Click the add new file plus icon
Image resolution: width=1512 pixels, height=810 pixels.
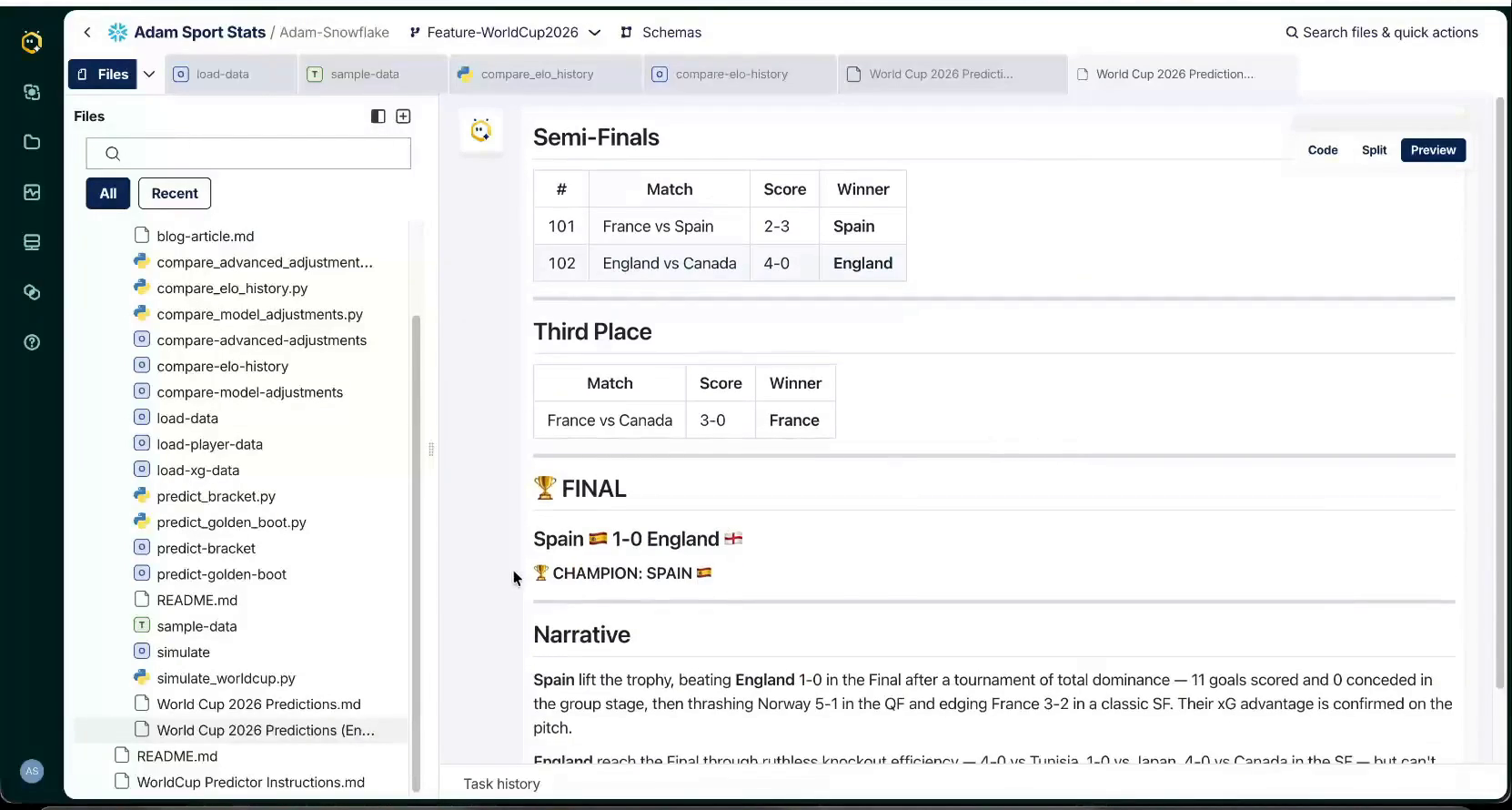[x=404, y=116]
